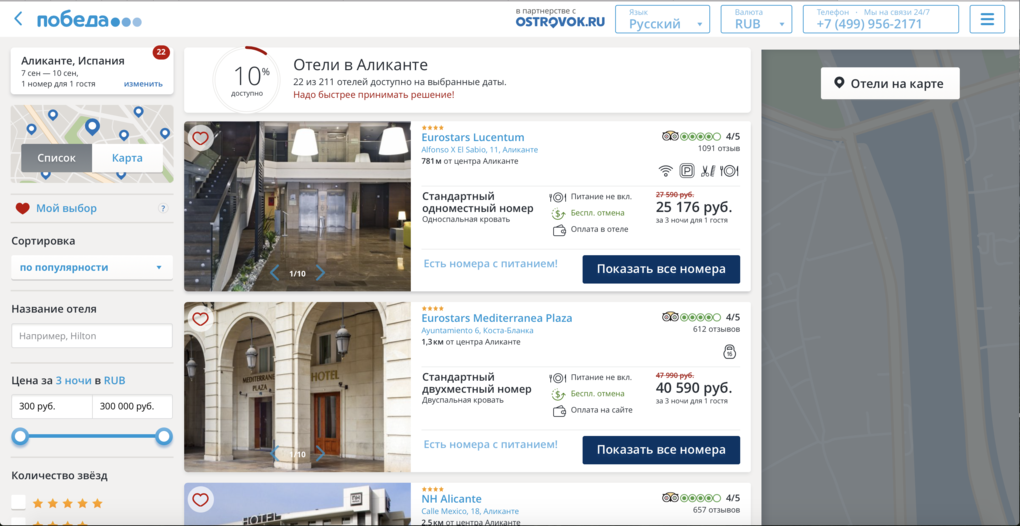1020x526 pixels.
Task: Click Ayuntamiento 6, Коста-Бланка address link
Action: pyautogui.click(x=477, y=330)
